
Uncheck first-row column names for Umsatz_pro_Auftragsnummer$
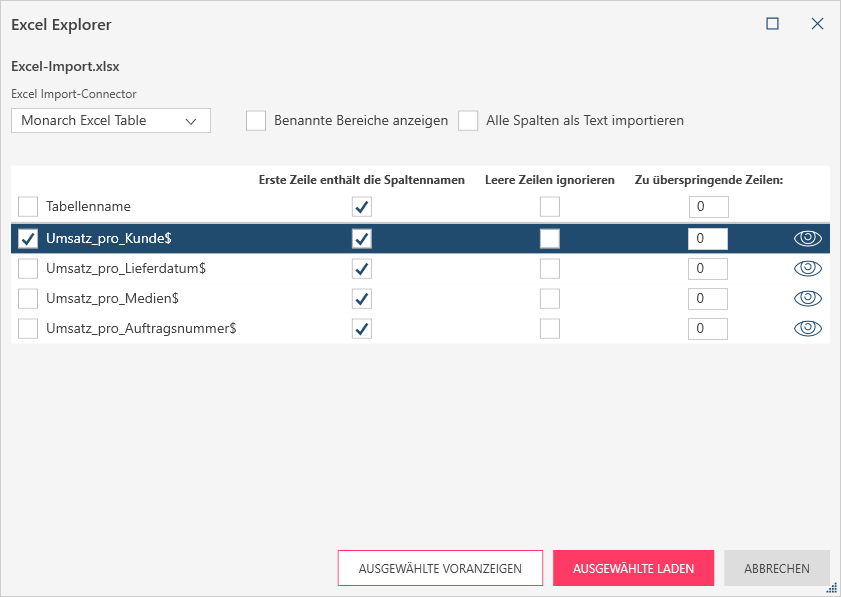[362, 329]
